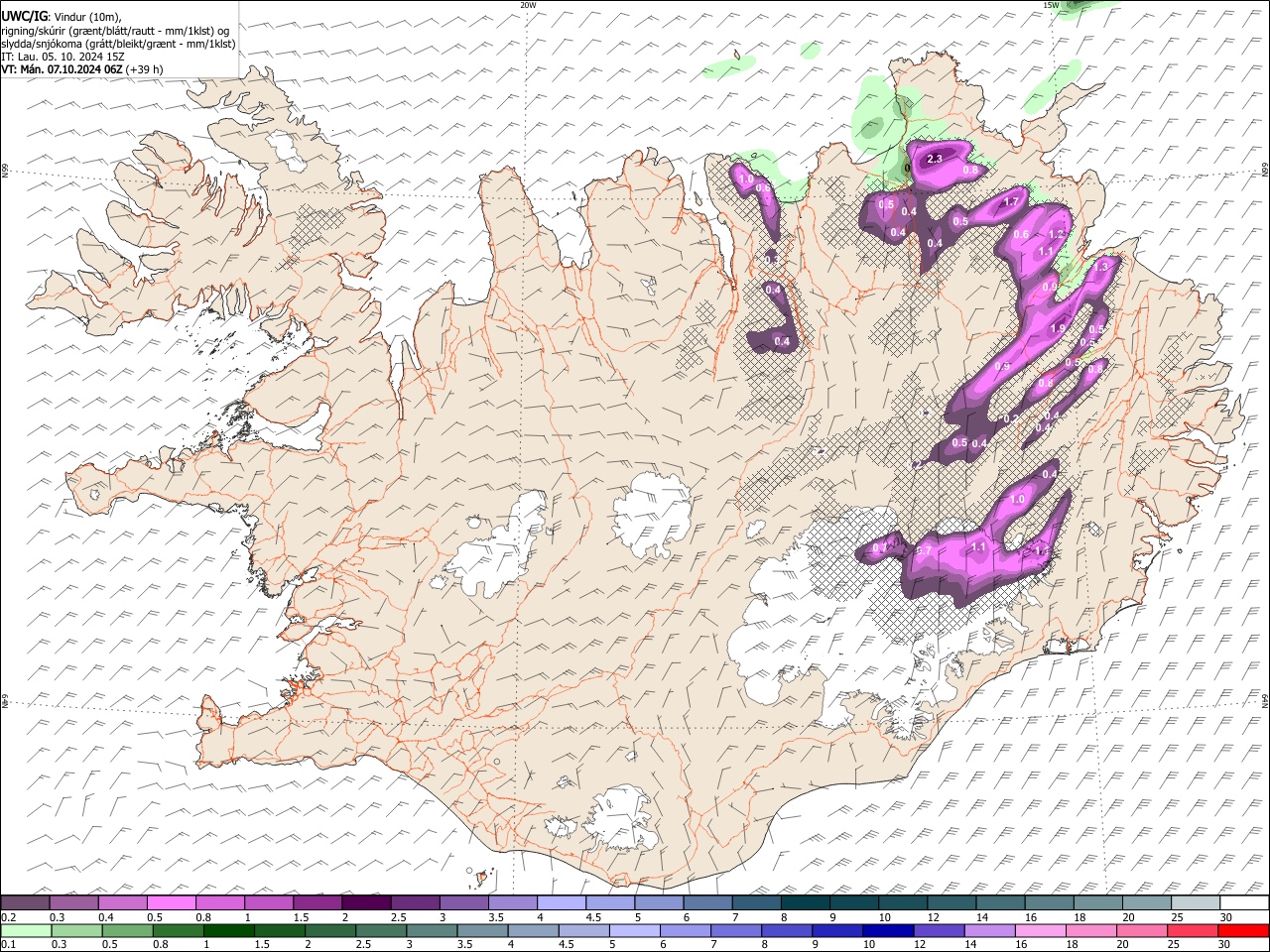This screenshot has width=1270, height=952.
Task: Click the '1.9' snowfall value on the map
Action: click(1057, 329)
